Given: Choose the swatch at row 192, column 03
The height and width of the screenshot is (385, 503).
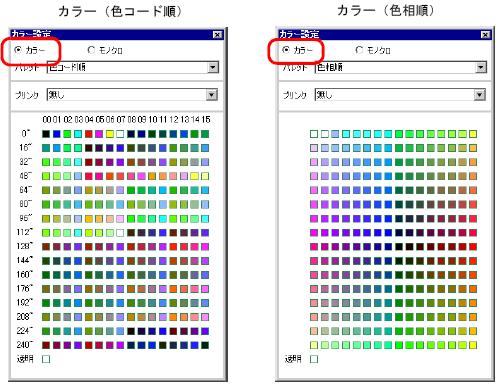Looking at the screenshot, I should tap(78, 303).
